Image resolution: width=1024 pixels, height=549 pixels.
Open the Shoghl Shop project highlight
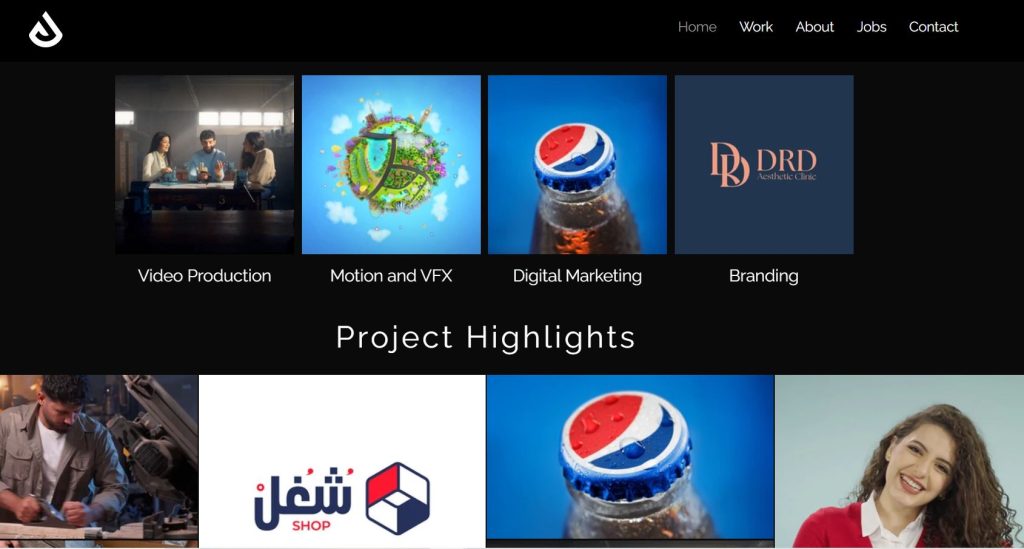click(342, 461)
